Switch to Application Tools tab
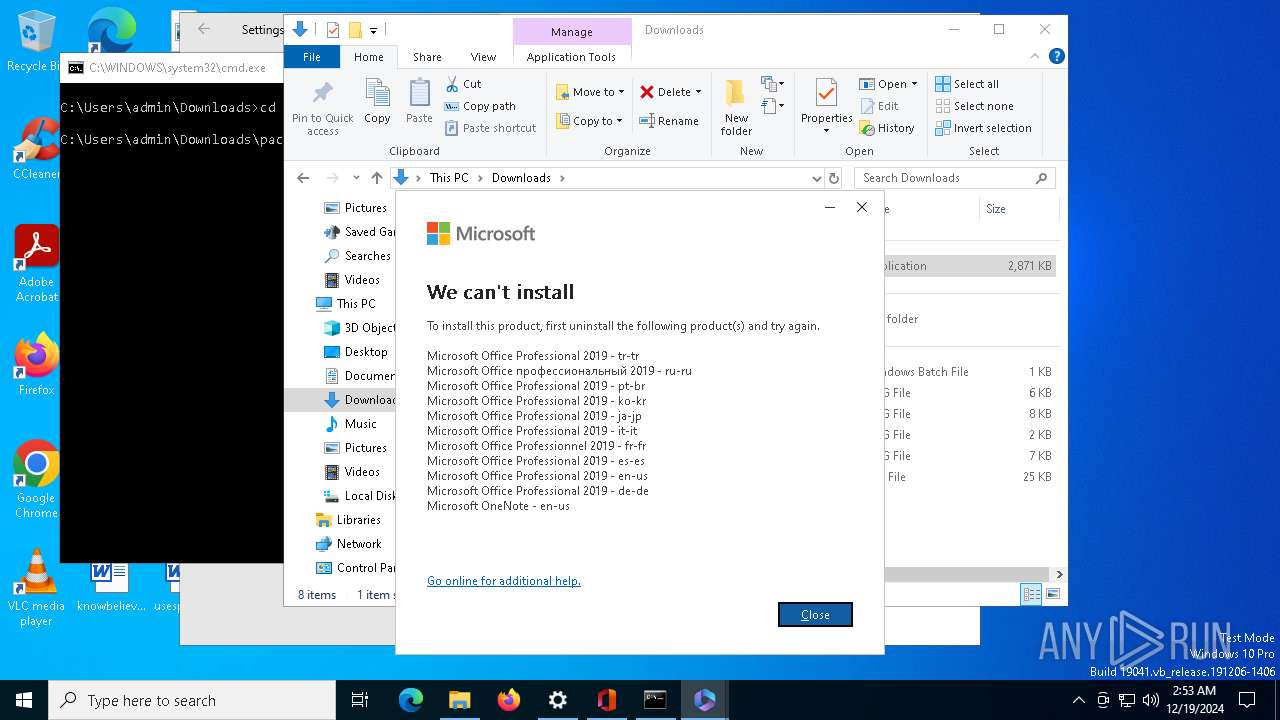 (571, 57)
